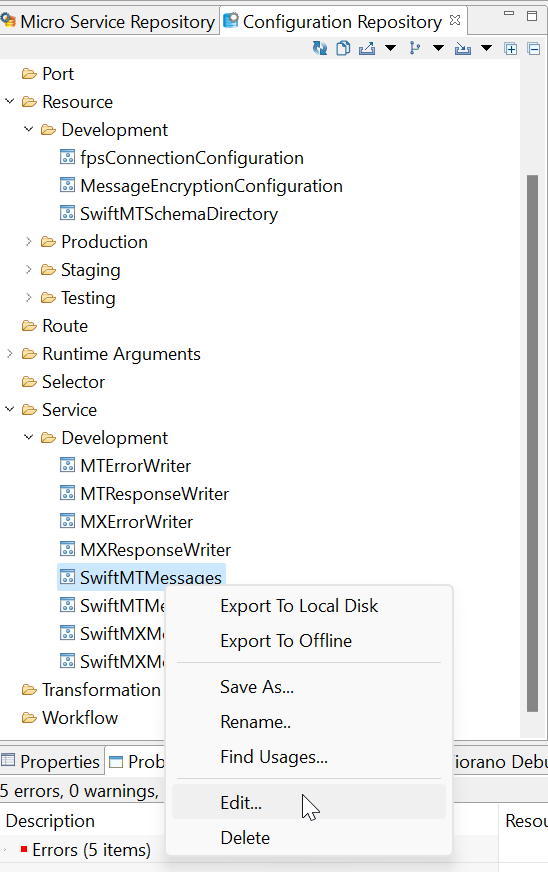The width and height of the screenshot is (548, 872).
Task: Click the Runtime Arguments folder icon
Action: 29,354
